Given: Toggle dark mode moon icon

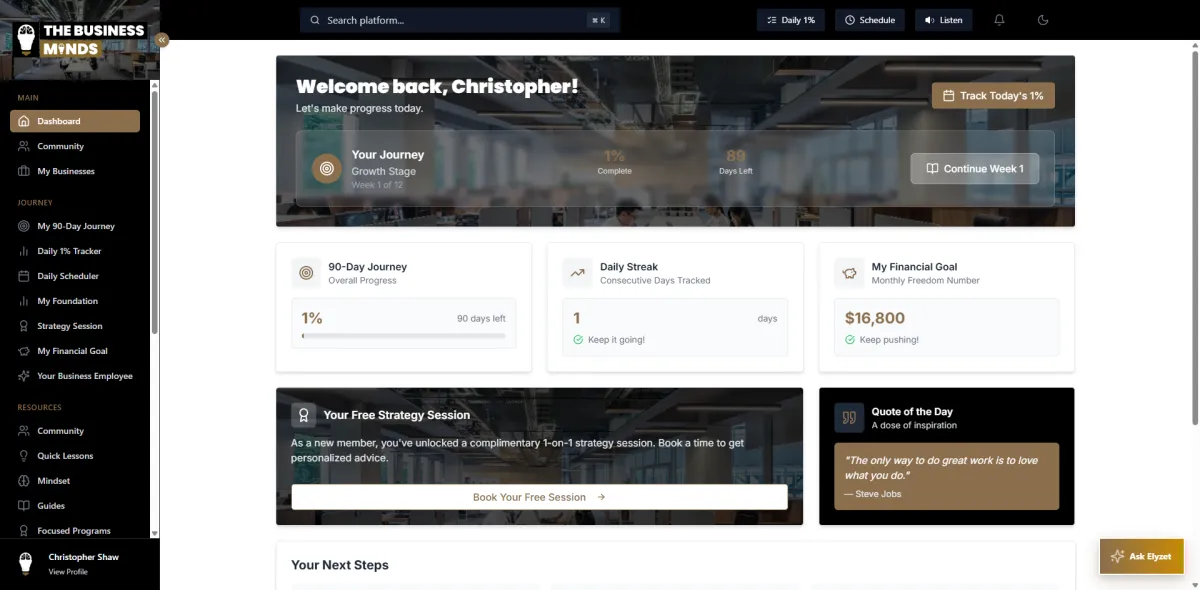Looking at the screenshot, I should 1043,20.
